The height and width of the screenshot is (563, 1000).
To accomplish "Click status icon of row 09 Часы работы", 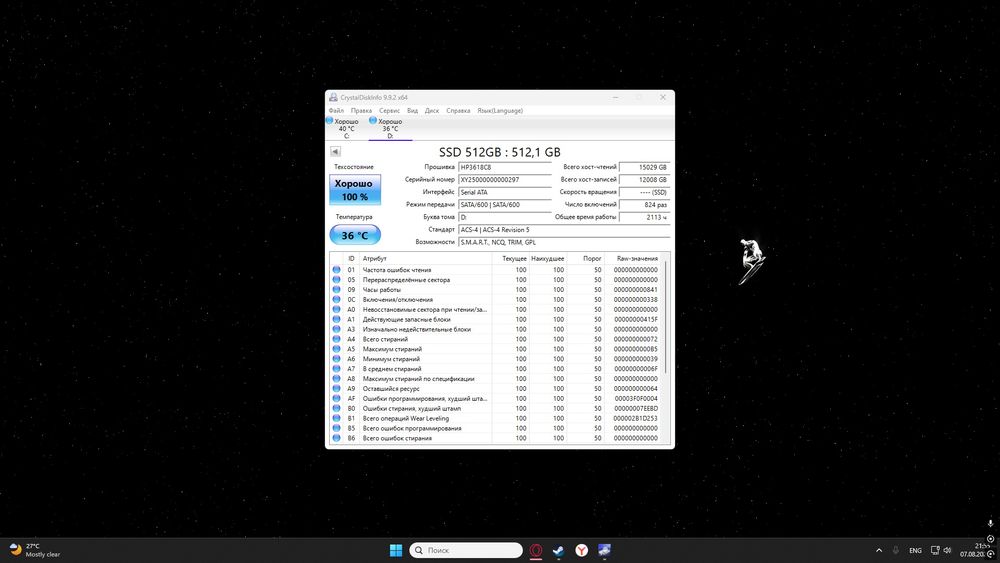I will [336, 289].
